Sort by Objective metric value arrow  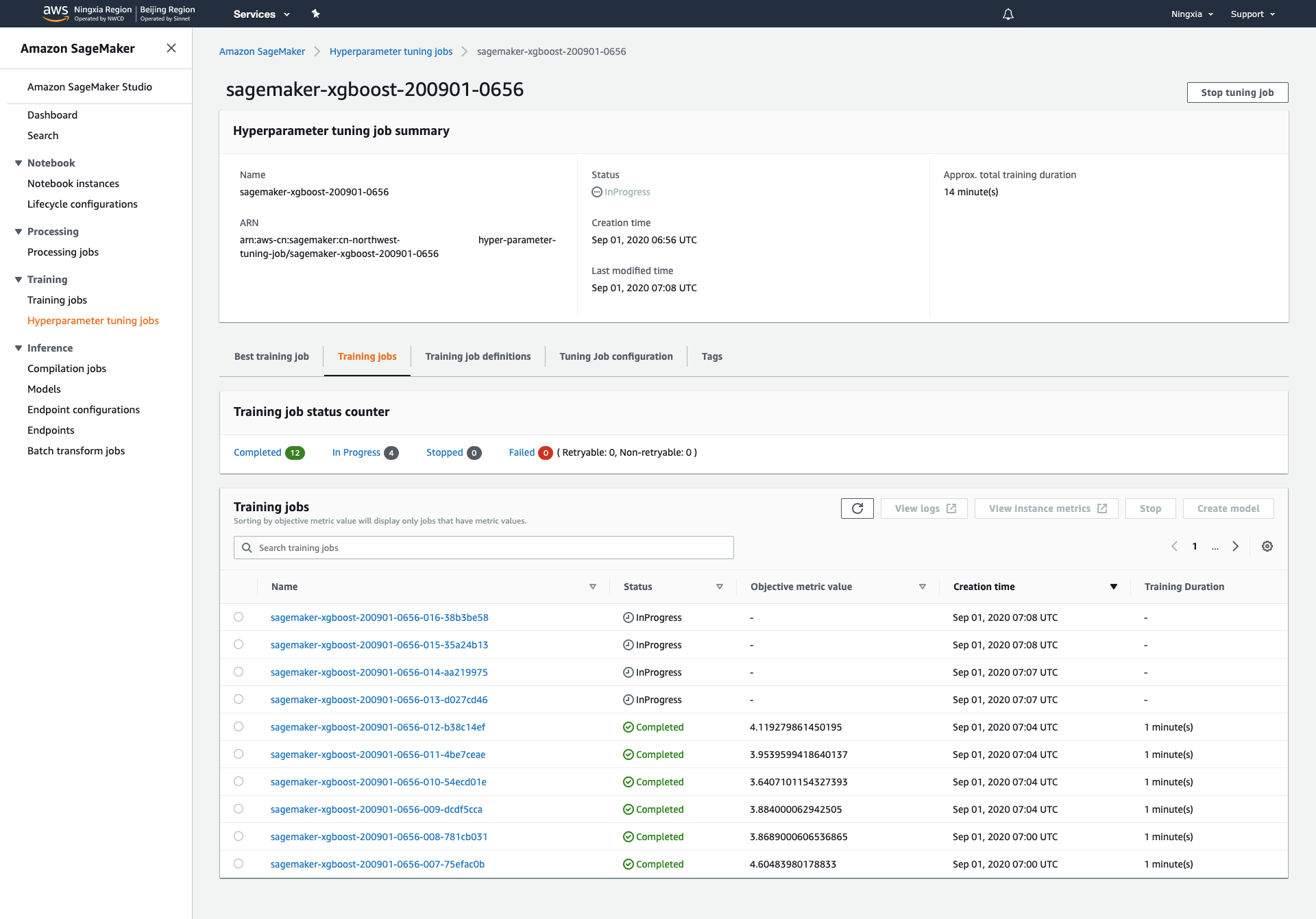tap(923, 587)
